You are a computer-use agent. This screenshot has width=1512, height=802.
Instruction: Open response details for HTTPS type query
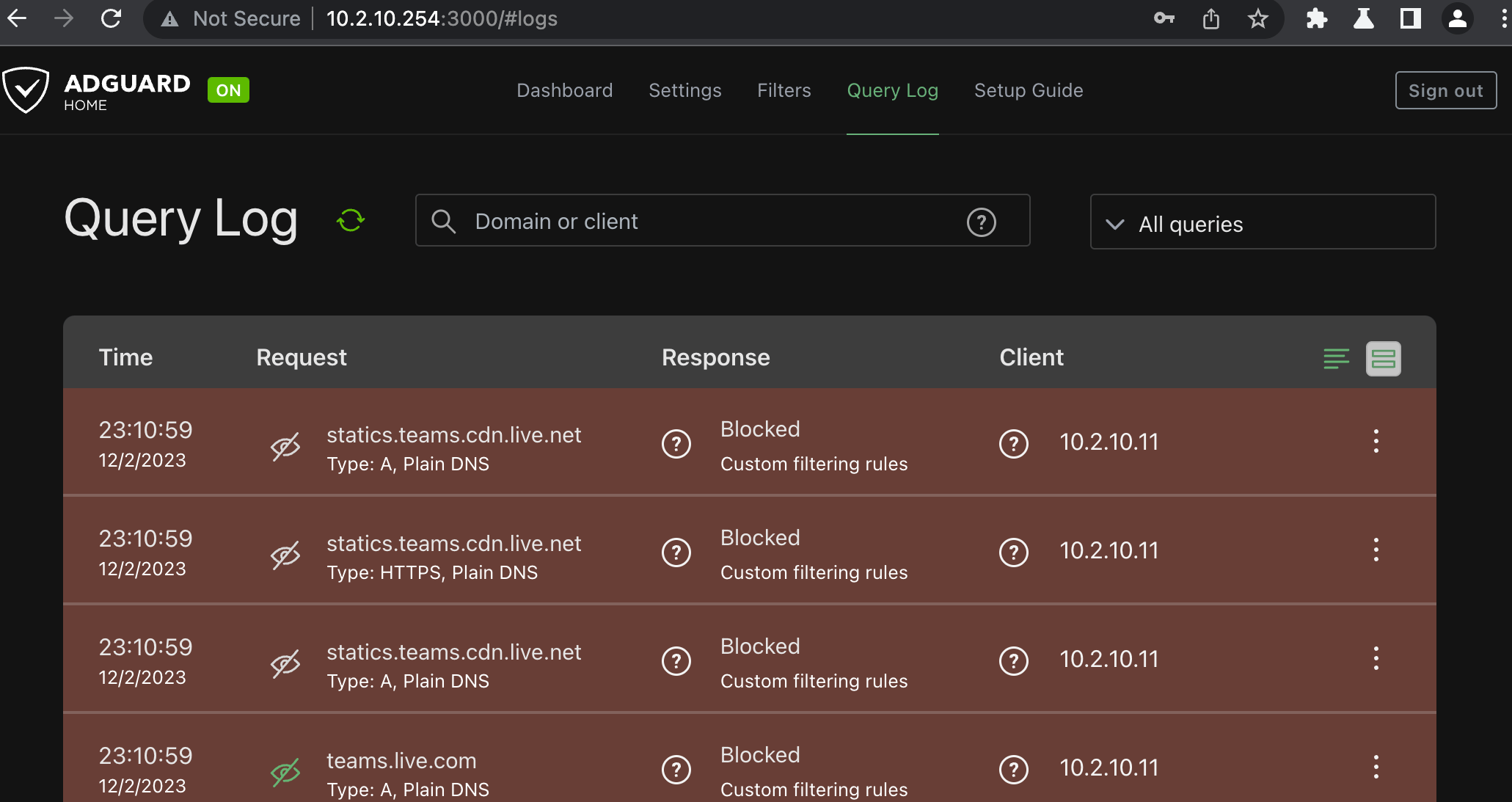click(x=676, y=553)
